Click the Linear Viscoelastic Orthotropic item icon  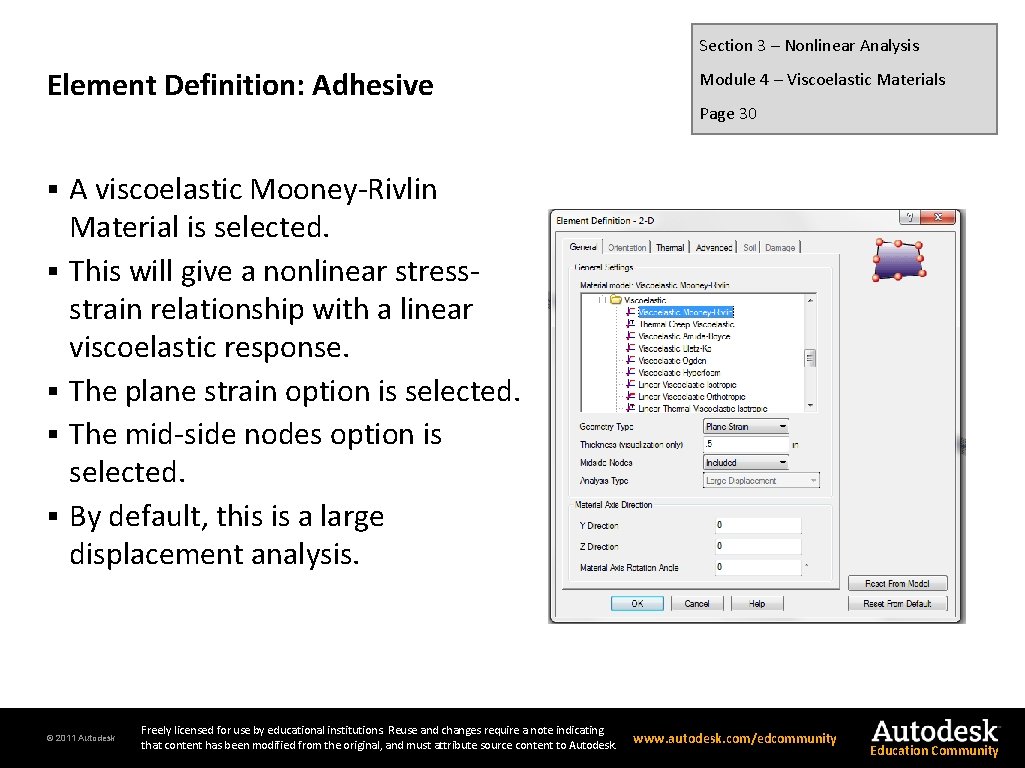pos(630,396)
